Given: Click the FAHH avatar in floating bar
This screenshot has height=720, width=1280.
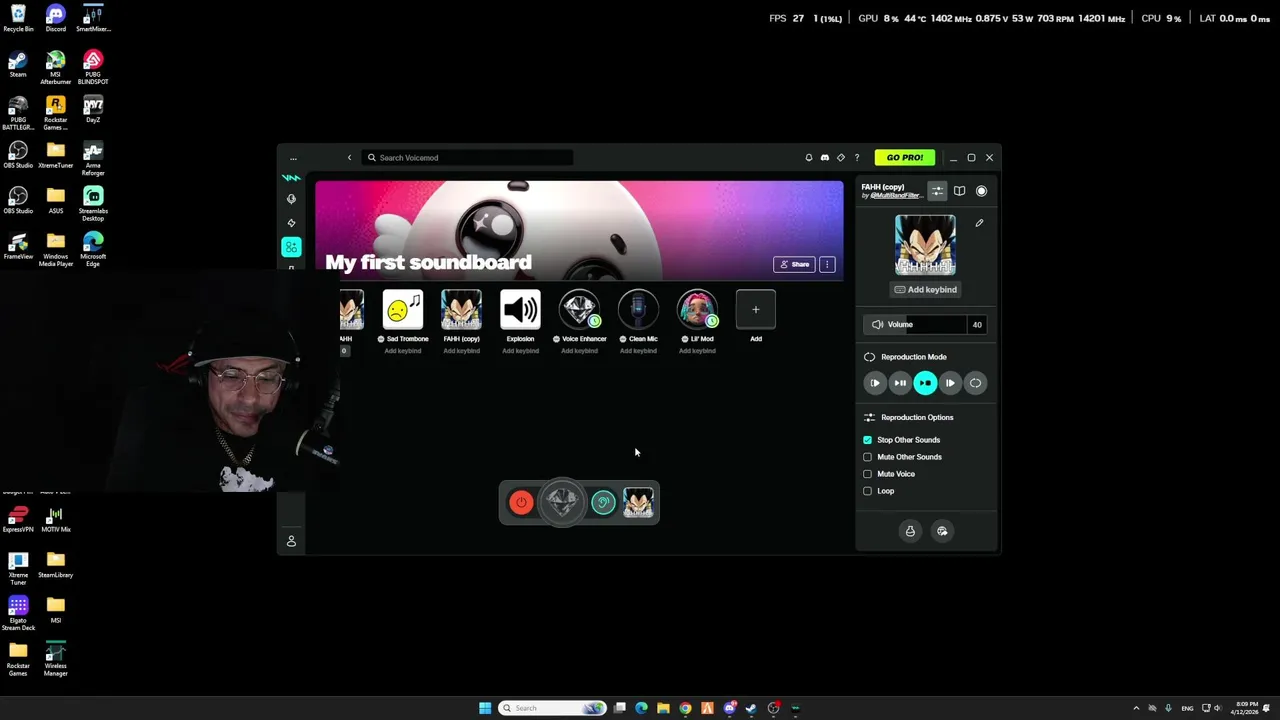Looking at the screenshot, I should 638,503.
